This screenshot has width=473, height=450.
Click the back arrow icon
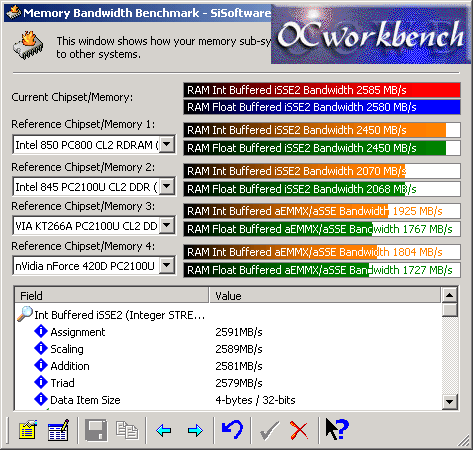(x=163, y=430)
